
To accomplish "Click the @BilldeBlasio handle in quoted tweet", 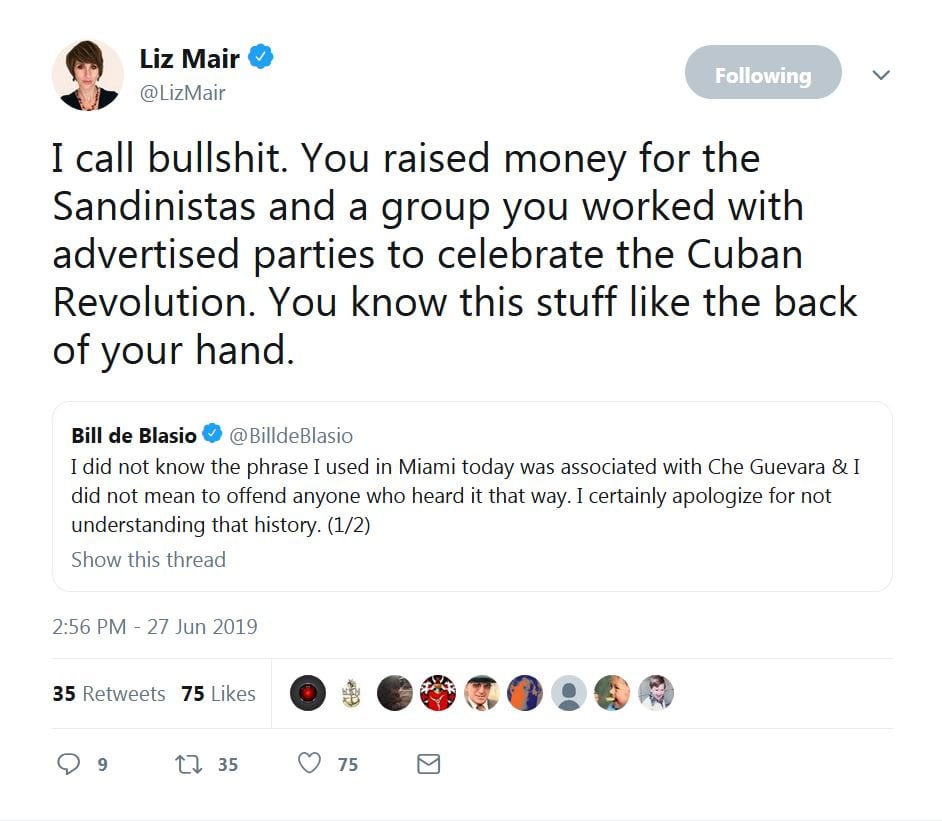I will pyautogui.click(x=291, y=436).
